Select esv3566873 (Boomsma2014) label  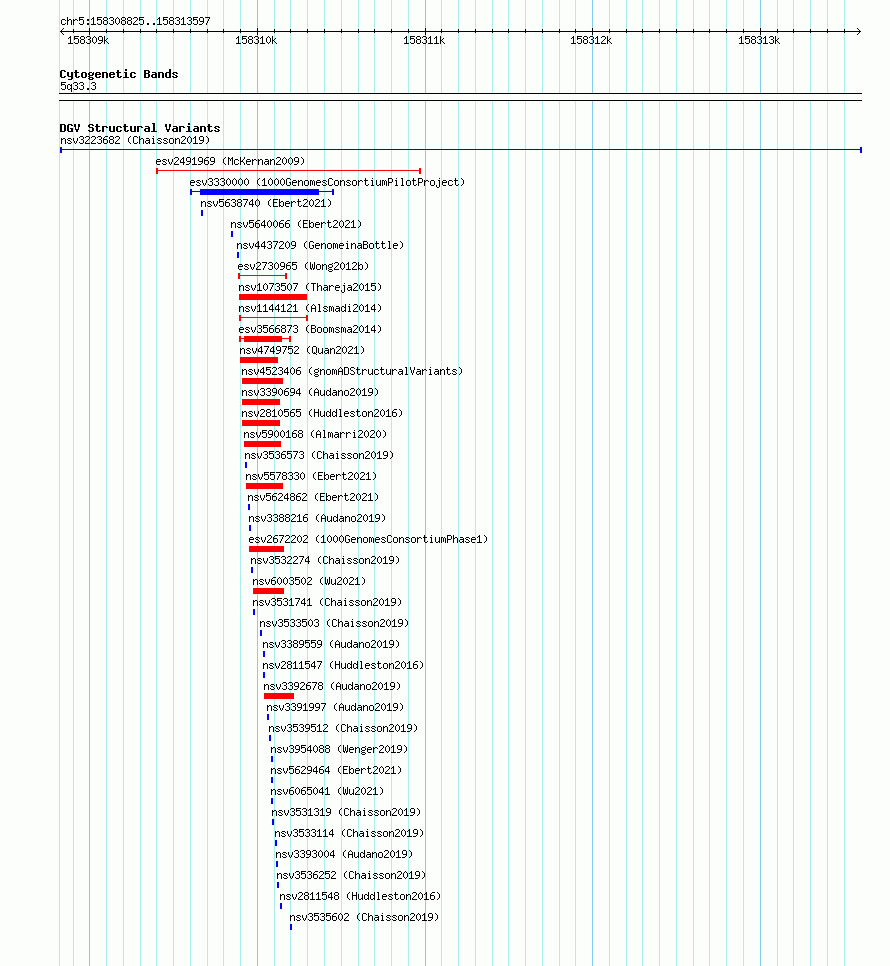click(x=310, y=329)
